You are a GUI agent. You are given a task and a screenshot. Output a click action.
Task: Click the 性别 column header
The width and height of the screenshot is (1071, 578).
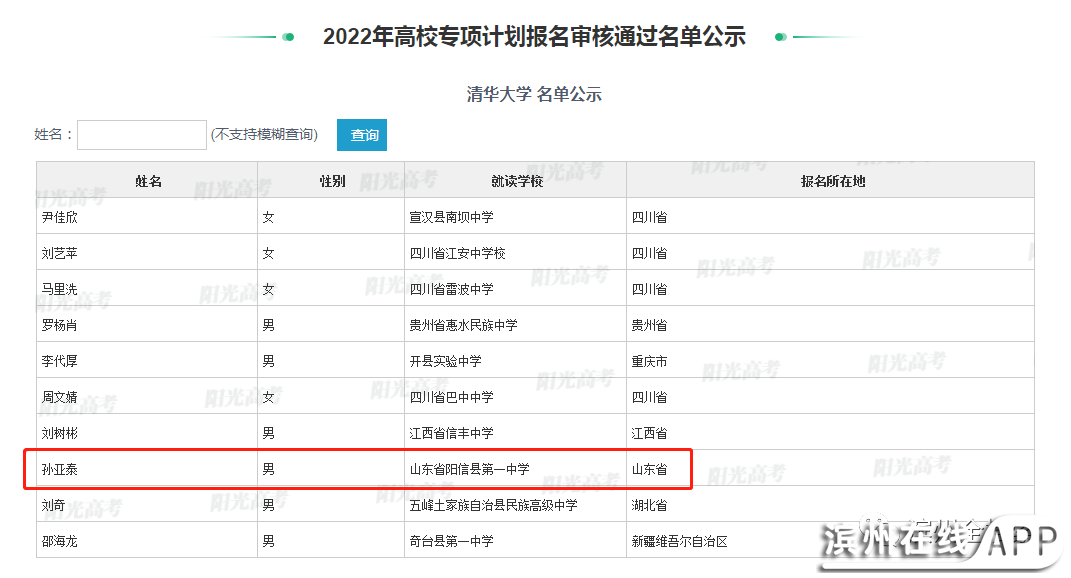(x=332, y=181)
